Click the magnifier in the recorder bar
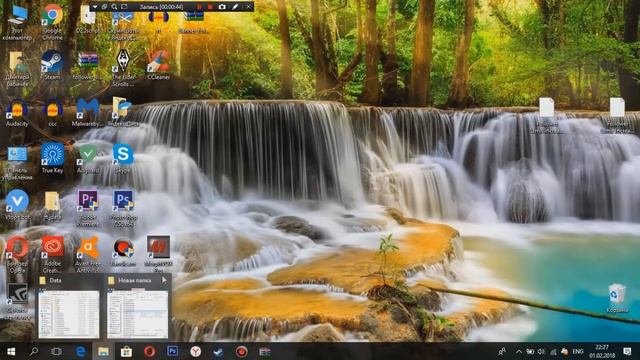640x360 pixels. (x=114, y=7)
